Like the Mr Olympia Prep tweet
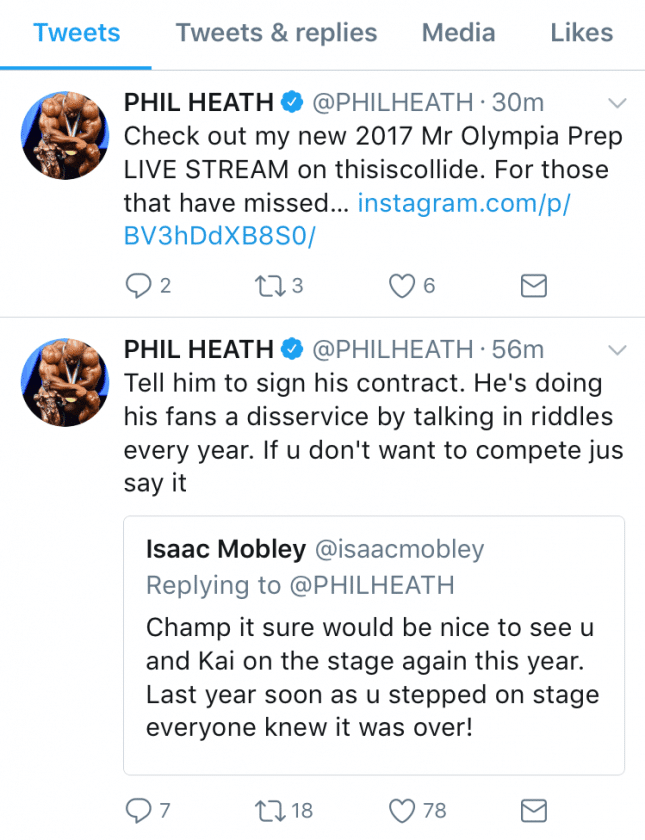The height and width of the screenshot is (840, 645). coord(401,286)
